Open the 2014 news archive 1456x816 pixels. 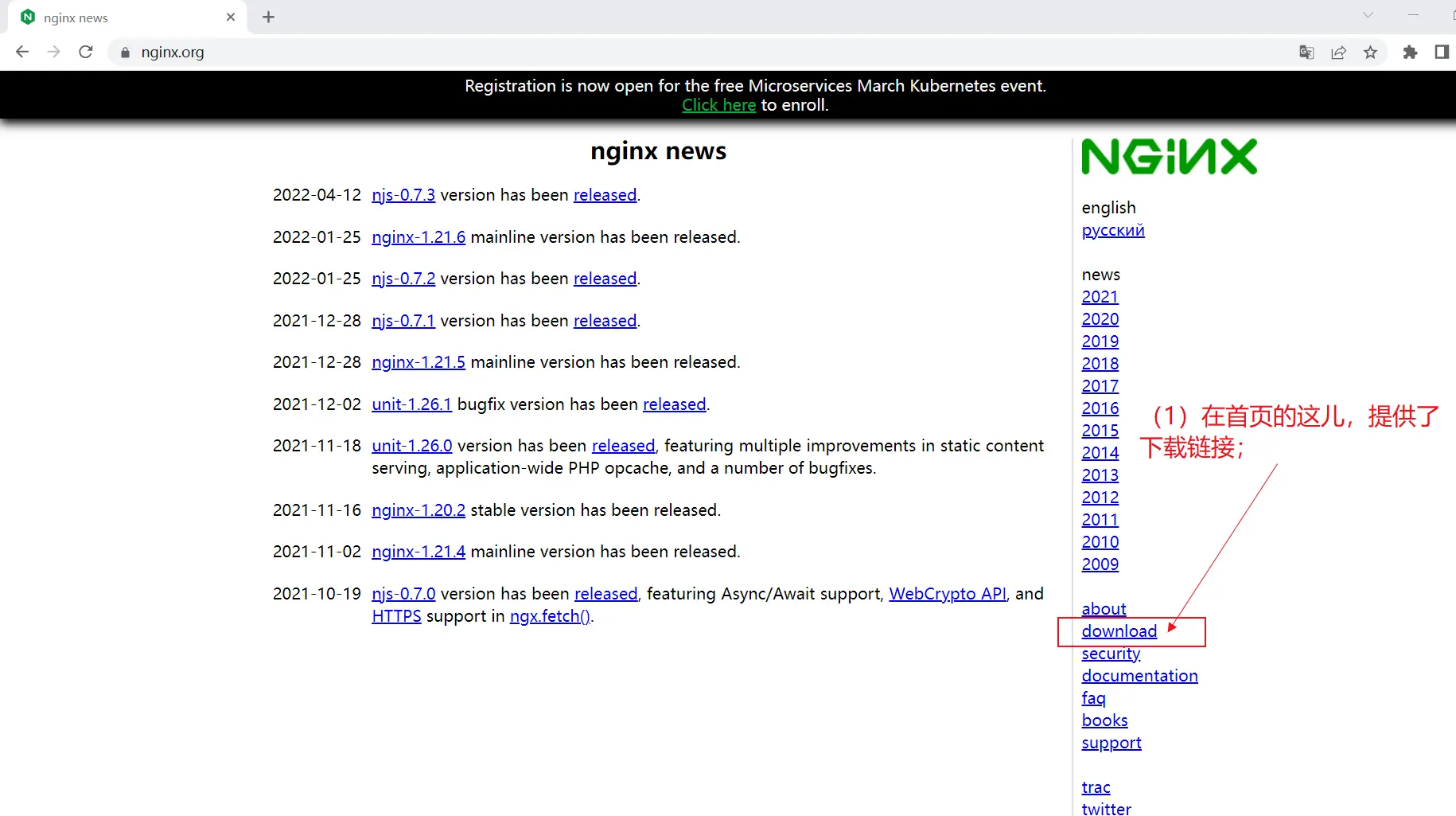pyautogui.click(x=1100, y=453)
